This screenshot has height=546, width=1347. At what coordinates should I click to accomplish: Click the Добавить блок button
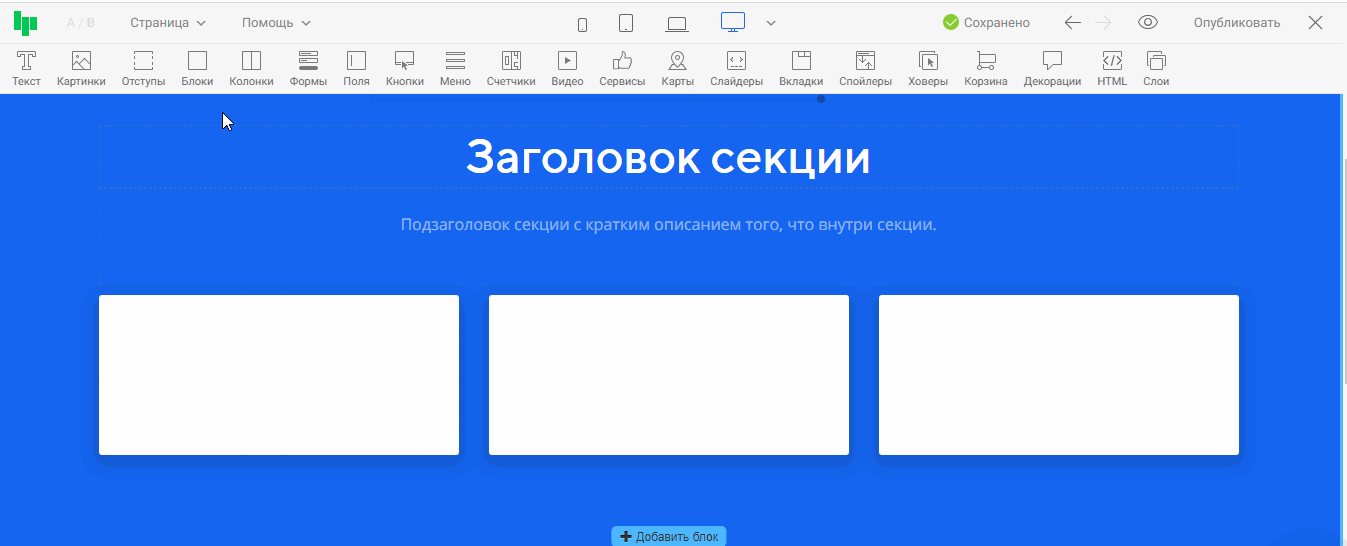tap(669, 537)
